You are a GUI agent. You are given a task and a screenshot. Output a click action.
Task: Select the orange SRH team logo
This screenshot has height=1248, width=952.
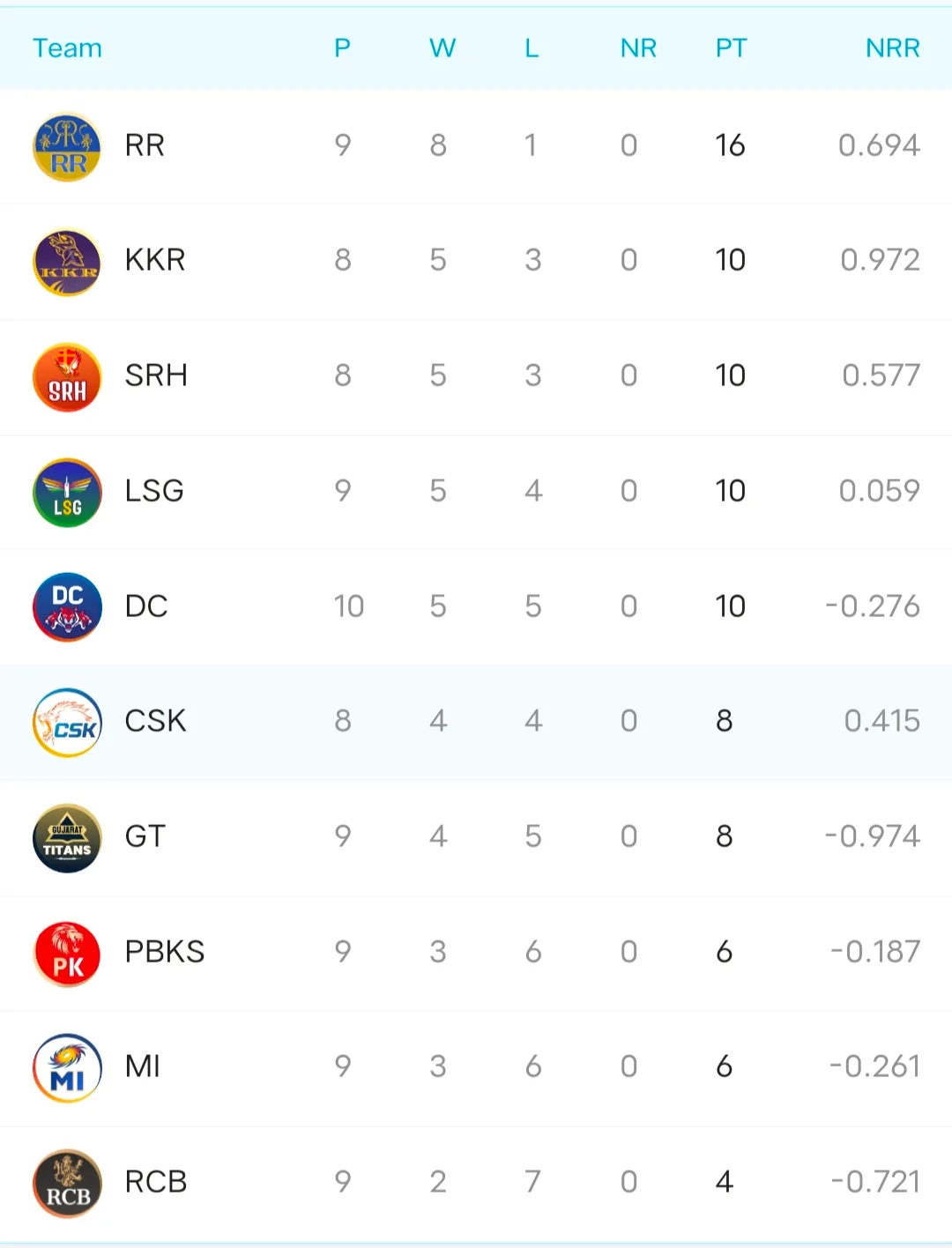(67, 377)
